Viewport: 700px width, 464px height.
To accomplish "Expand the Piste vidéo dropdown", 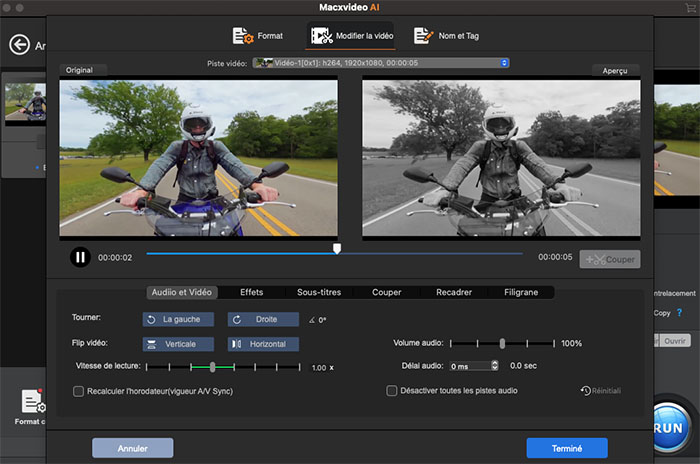I will (x=381, y=63).
